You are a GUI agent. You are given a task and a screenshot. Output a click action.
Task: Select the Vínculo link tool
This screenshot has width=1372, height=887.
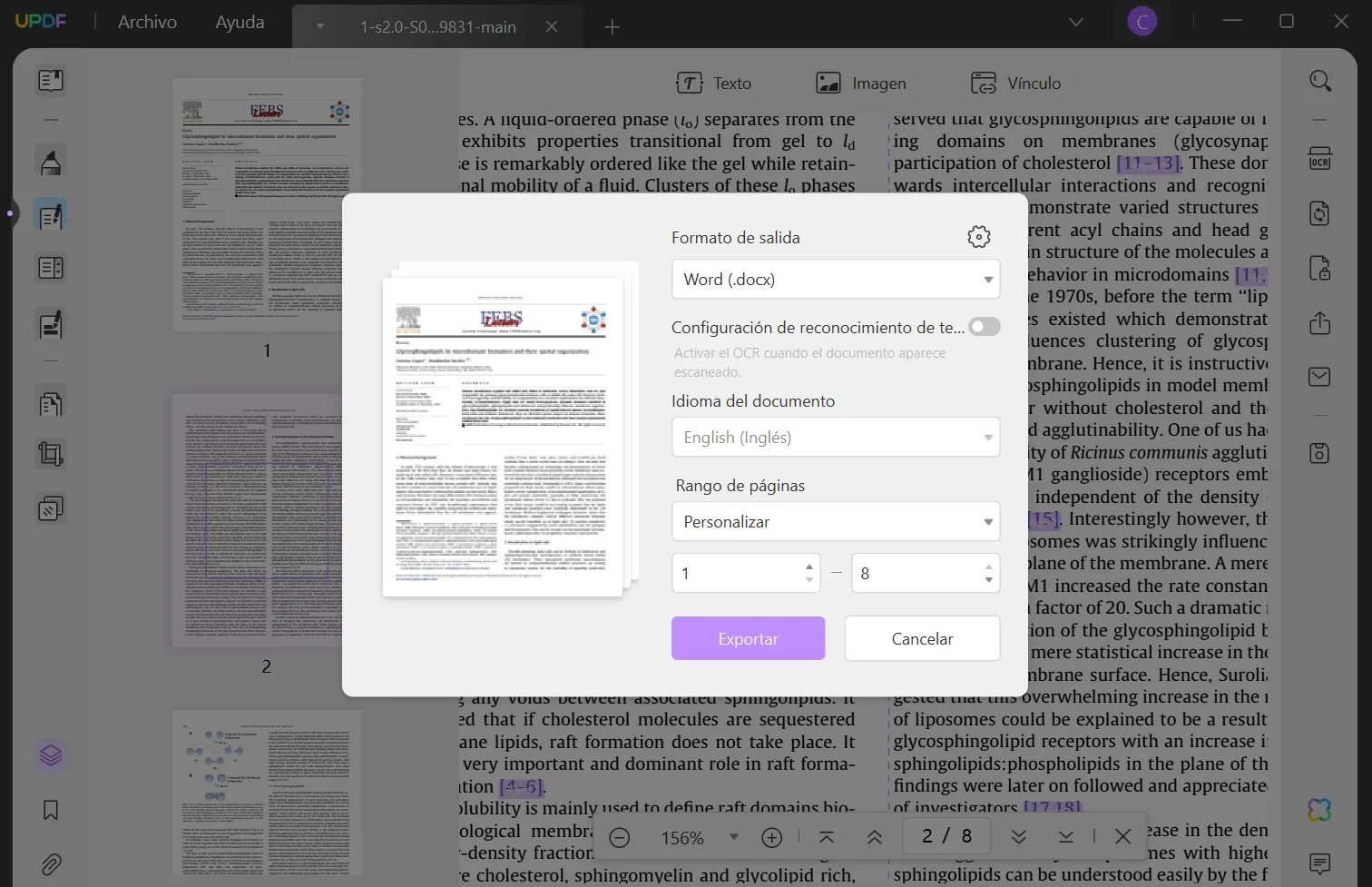1015,84
